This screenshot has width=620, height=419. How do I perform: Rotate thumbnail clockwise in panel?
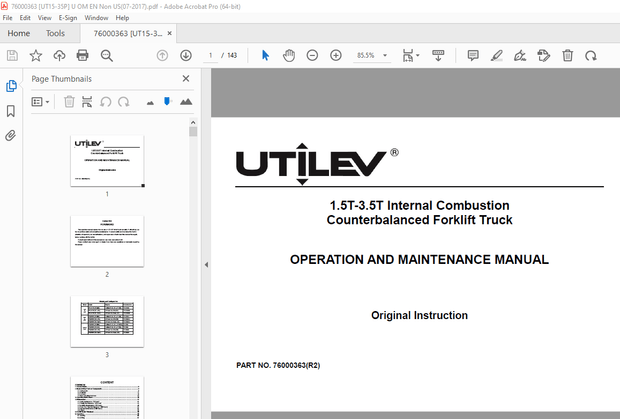click(x=124, y=102)
